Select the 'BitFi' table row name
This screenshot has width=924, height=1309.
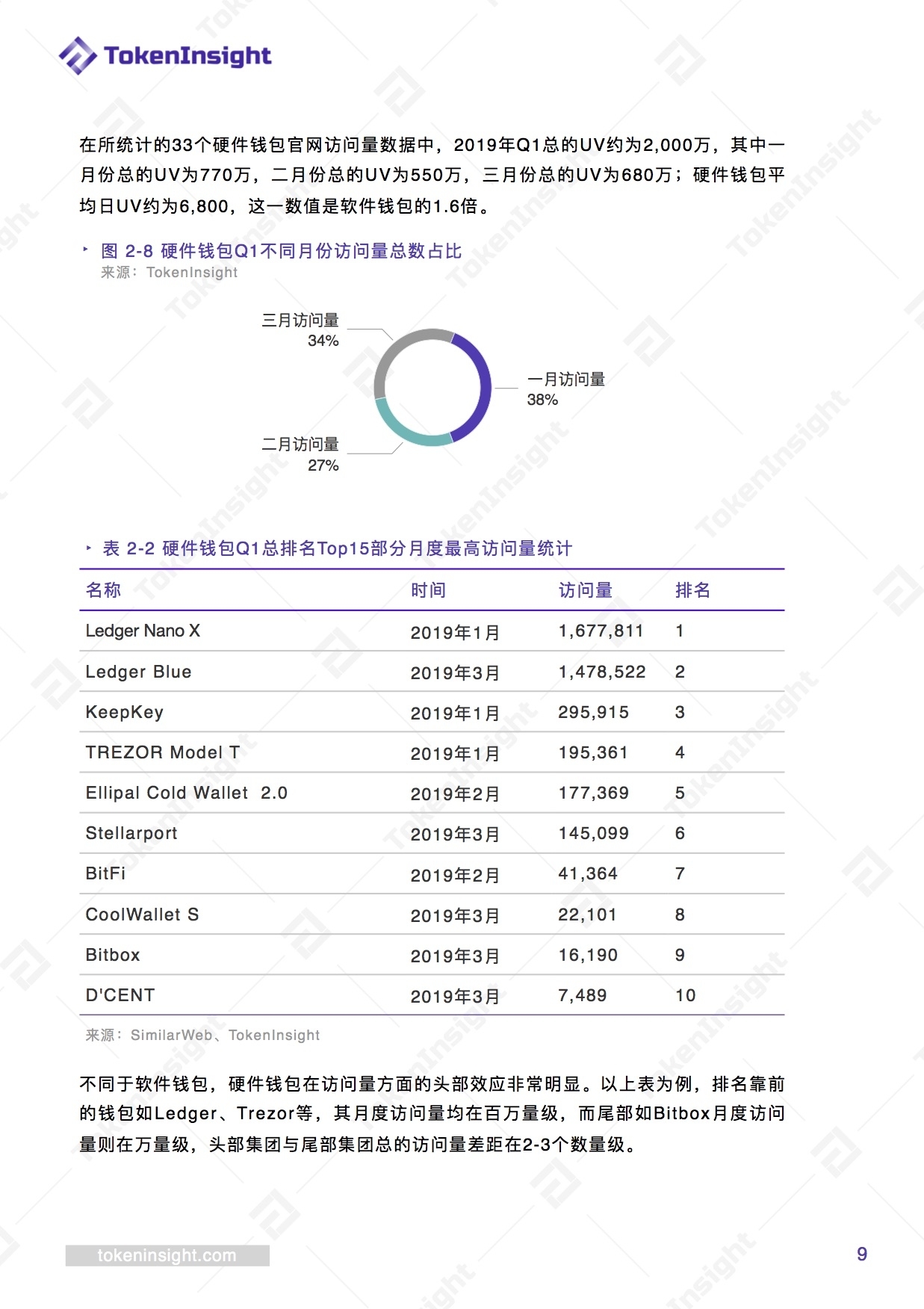click(106, 873)
